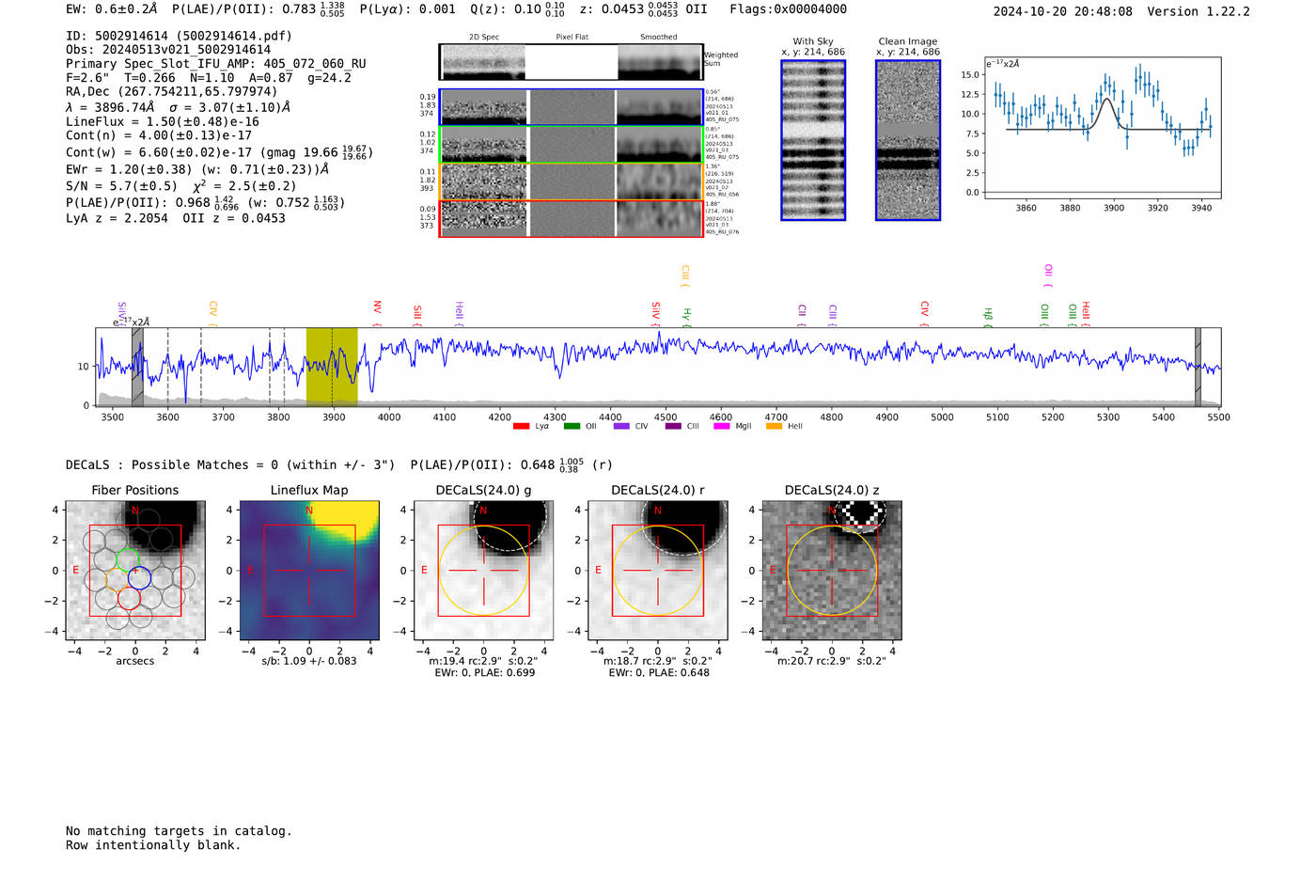Click the red Lyα legend swatch
Image resolution: width=1316 pixels, height=896 pixels.
(x=521, y=426)
